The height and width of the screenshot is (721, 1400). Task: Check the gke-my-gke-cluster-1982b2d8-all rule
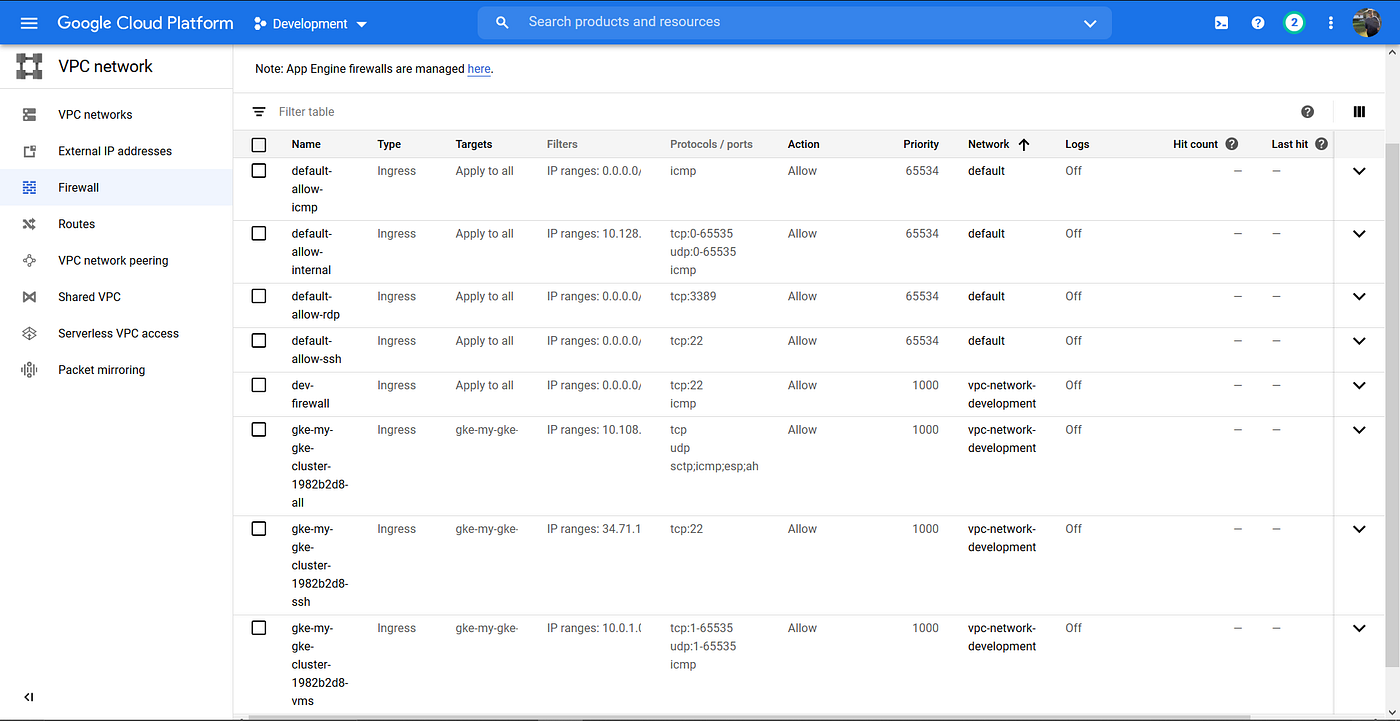pyautogui.click(x=259, y=430)
